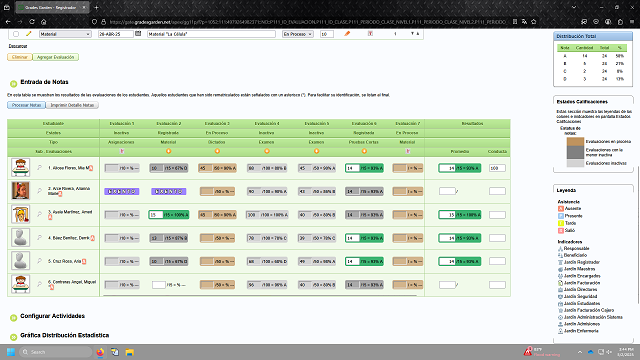640x360 pixels.
Task: Open File Explorer from the taskbar
Action: tap(129, 352)
